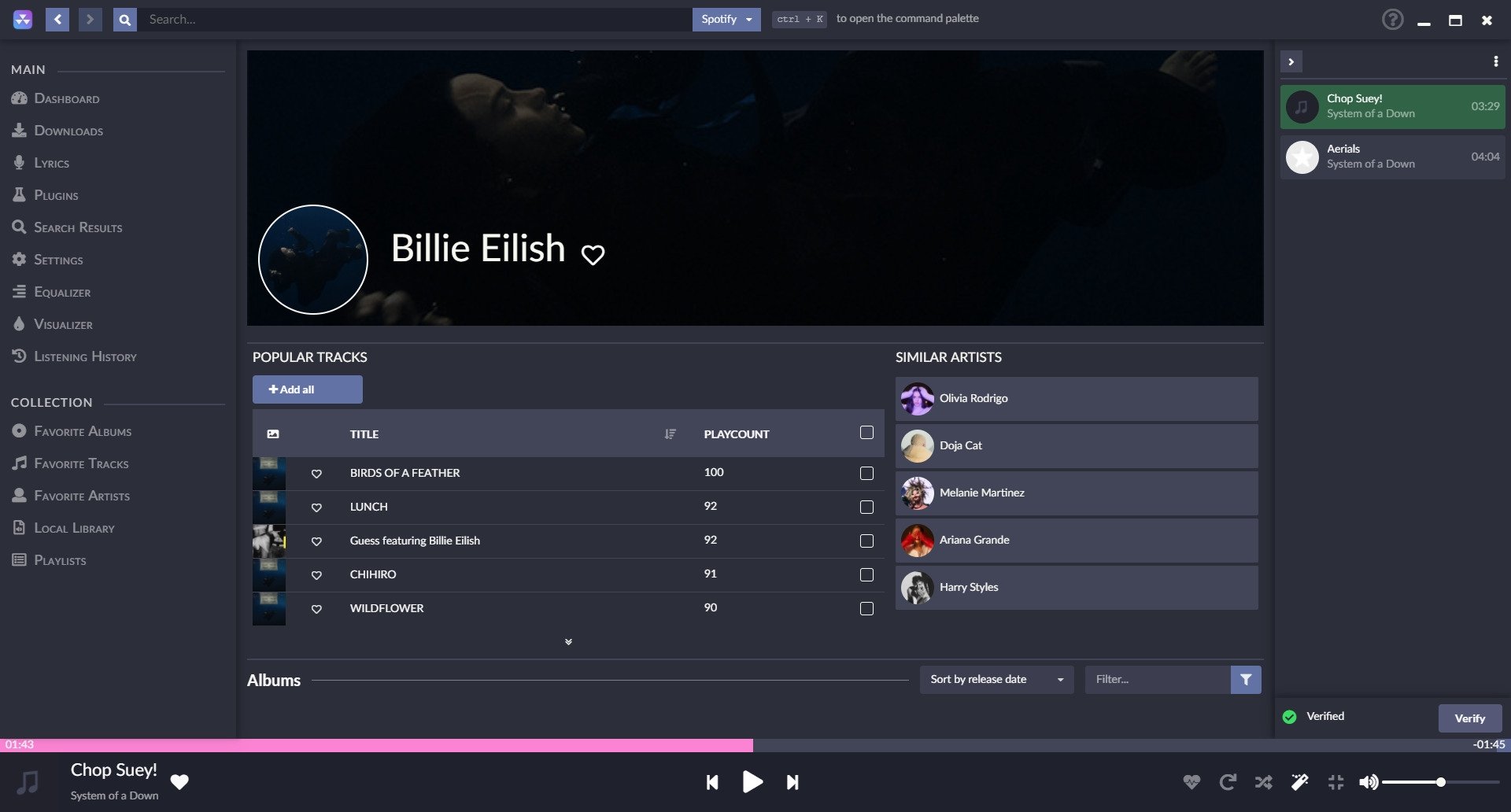Open similar artist Ariana Grande

(x=1077, y=541)
